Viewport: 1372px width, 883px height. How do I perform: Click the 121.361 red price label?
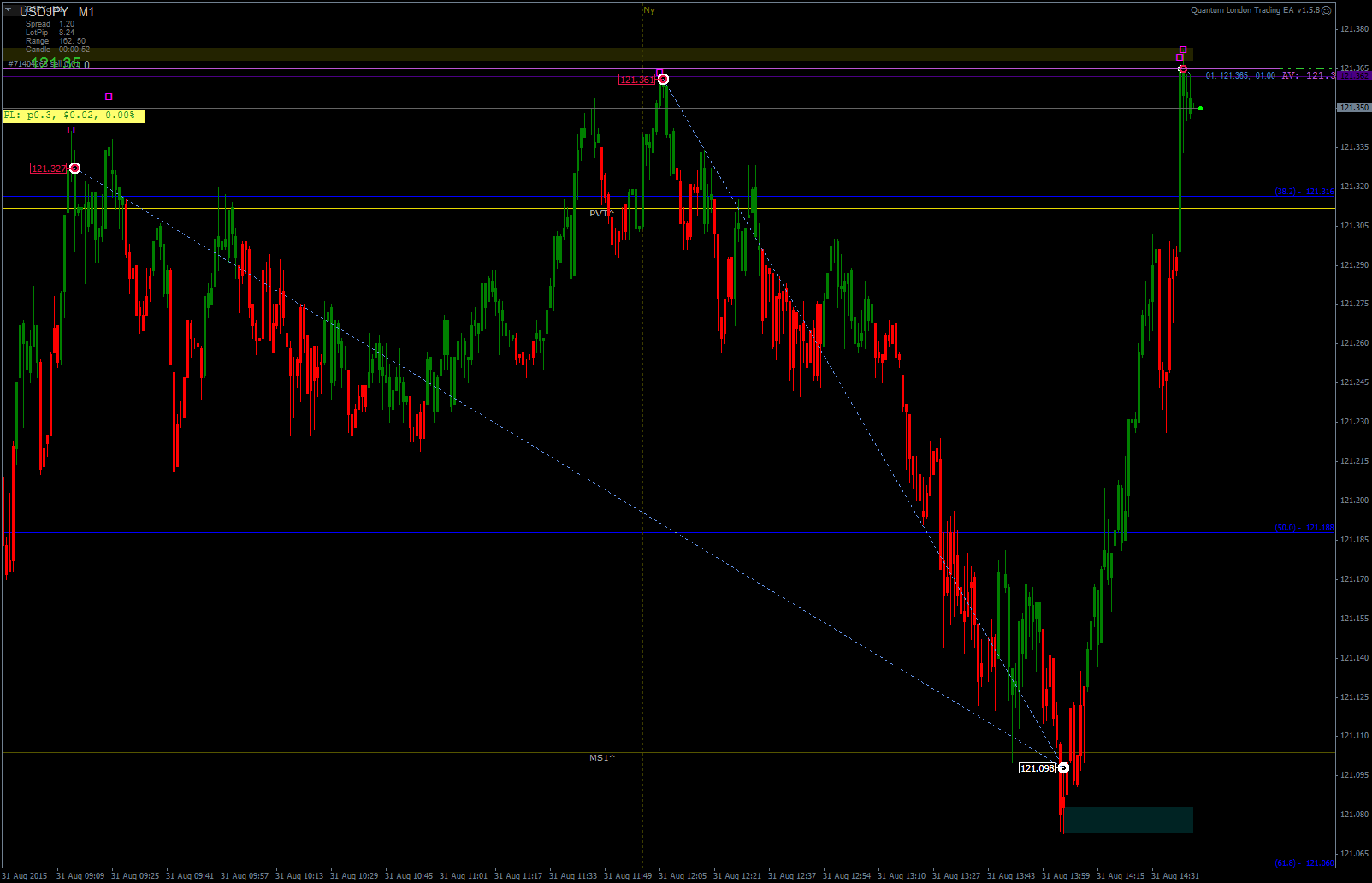pyautogui.click(x=636, y=80)
